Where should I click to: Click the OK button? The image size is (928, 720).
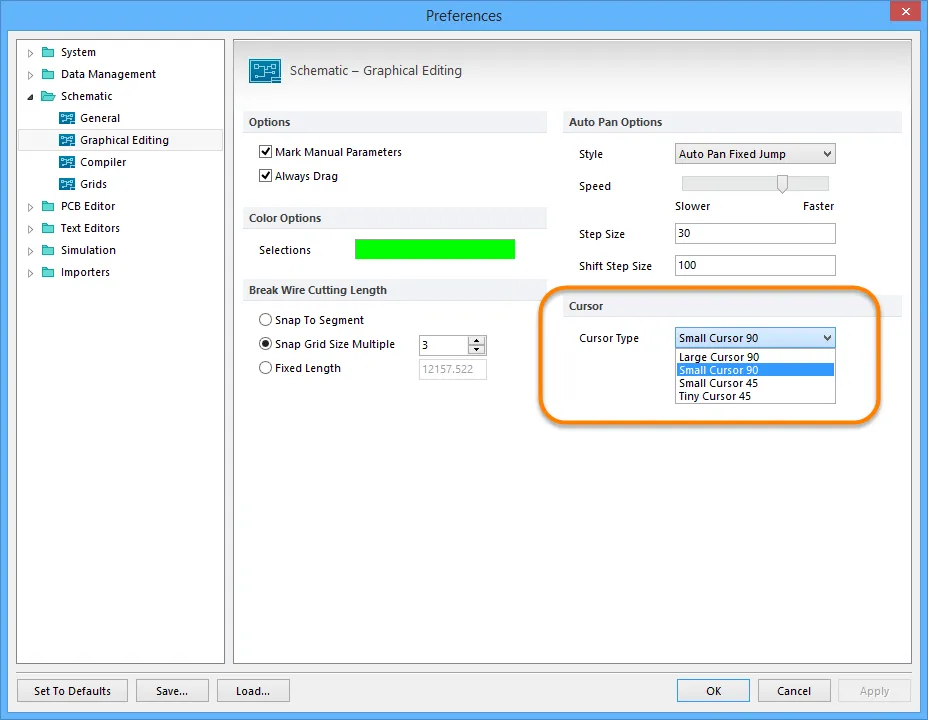click(713, 691)
